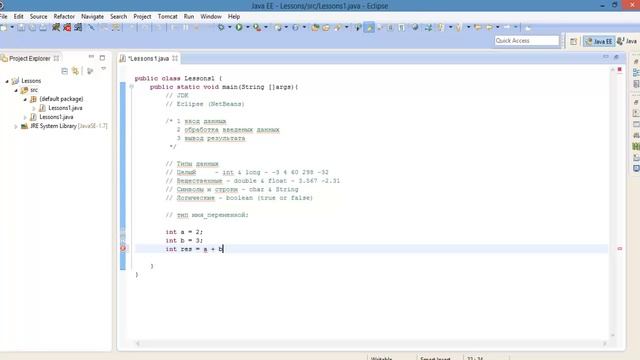
Task: Switch to the Java perspective
Action: tap(628, 41)
